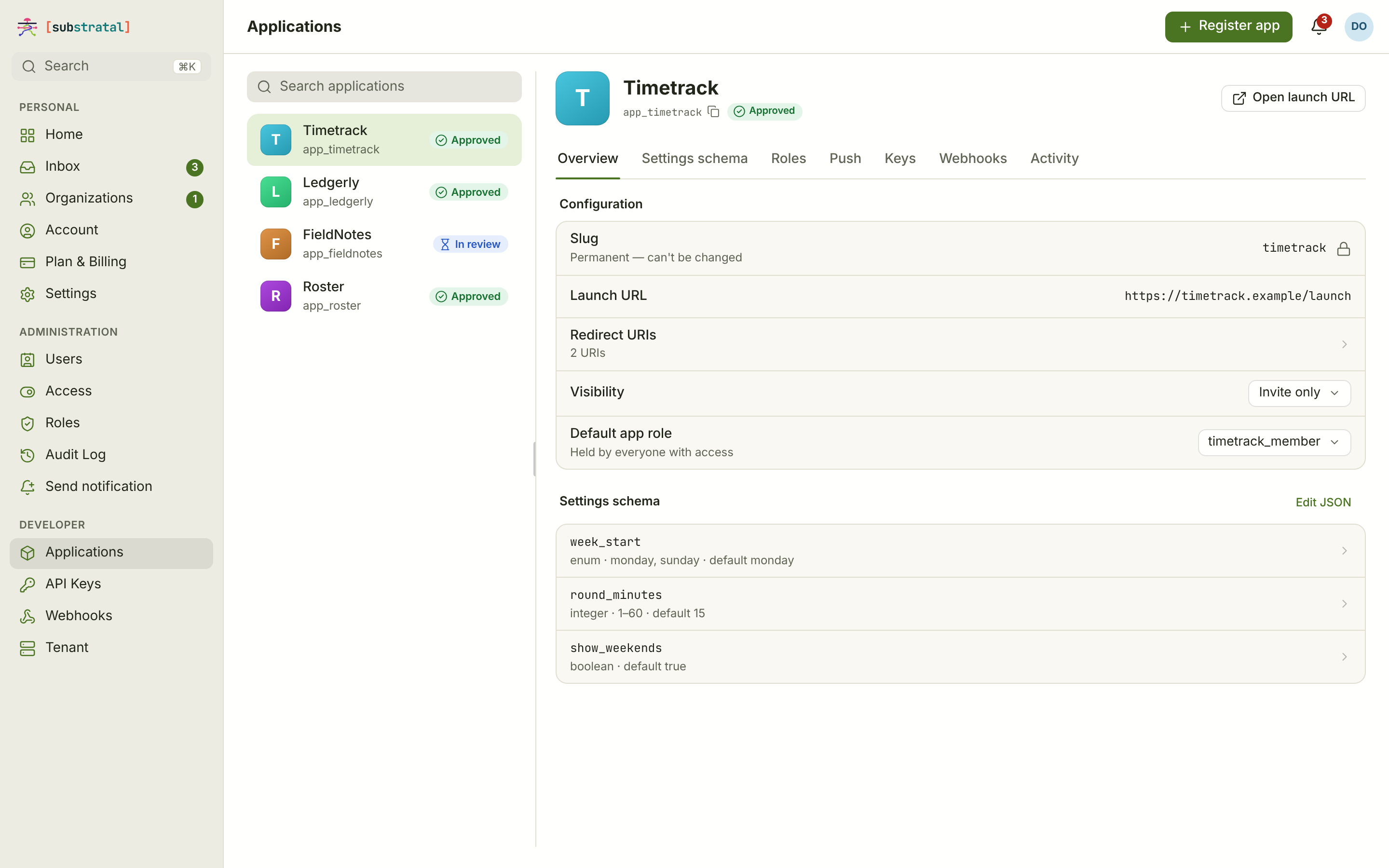Select Ledgerly in application list
The height and width of the screenshot is (868, 1389).
(x=384, y=192)
